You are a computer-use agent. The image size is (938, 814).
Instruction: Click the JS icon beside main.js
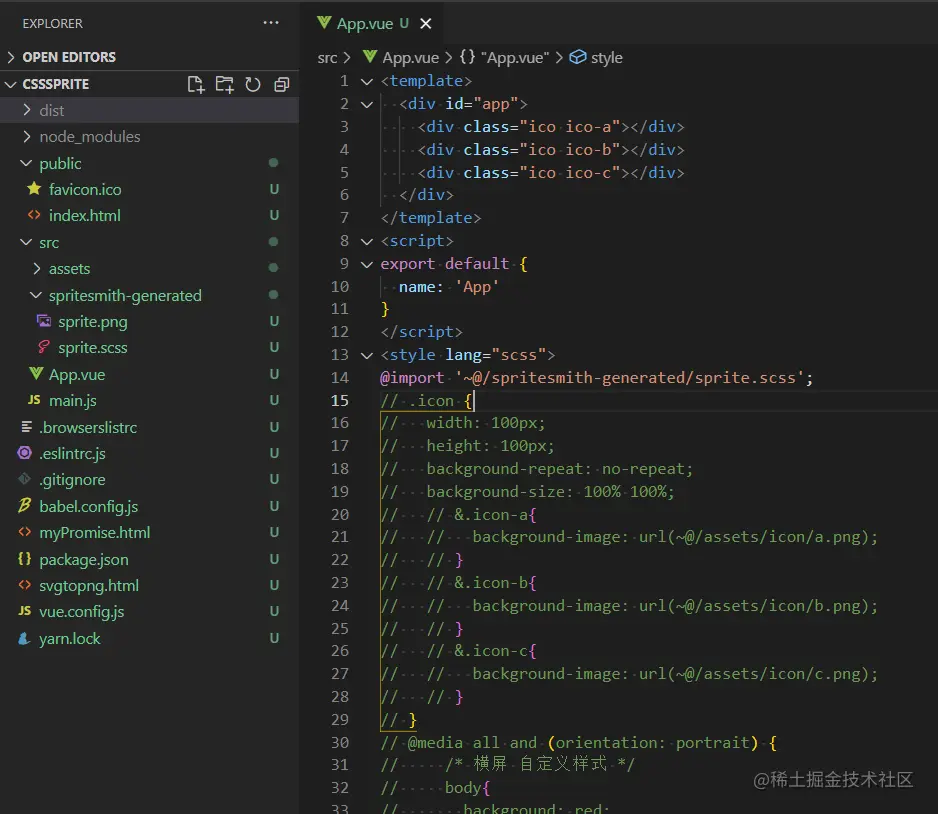click(34, 400)
